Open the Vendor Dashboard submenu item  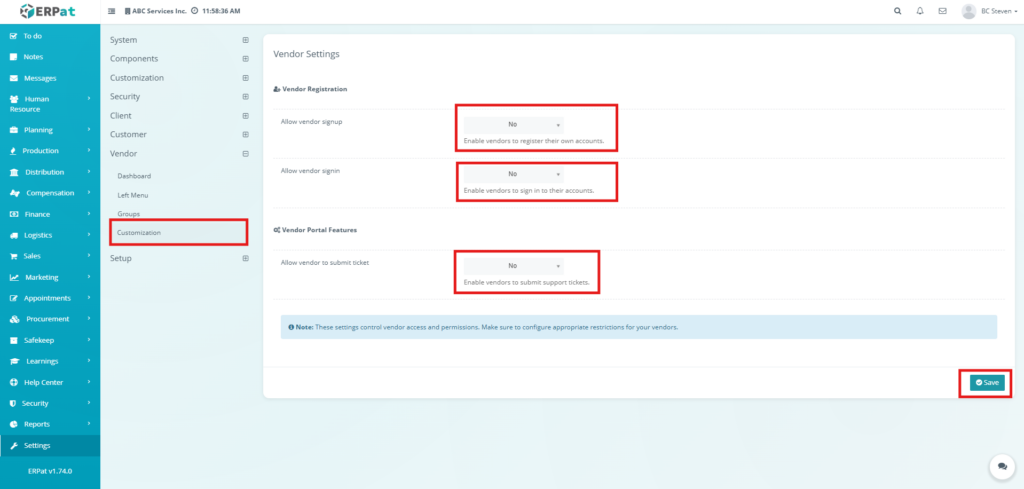point(134,176)
